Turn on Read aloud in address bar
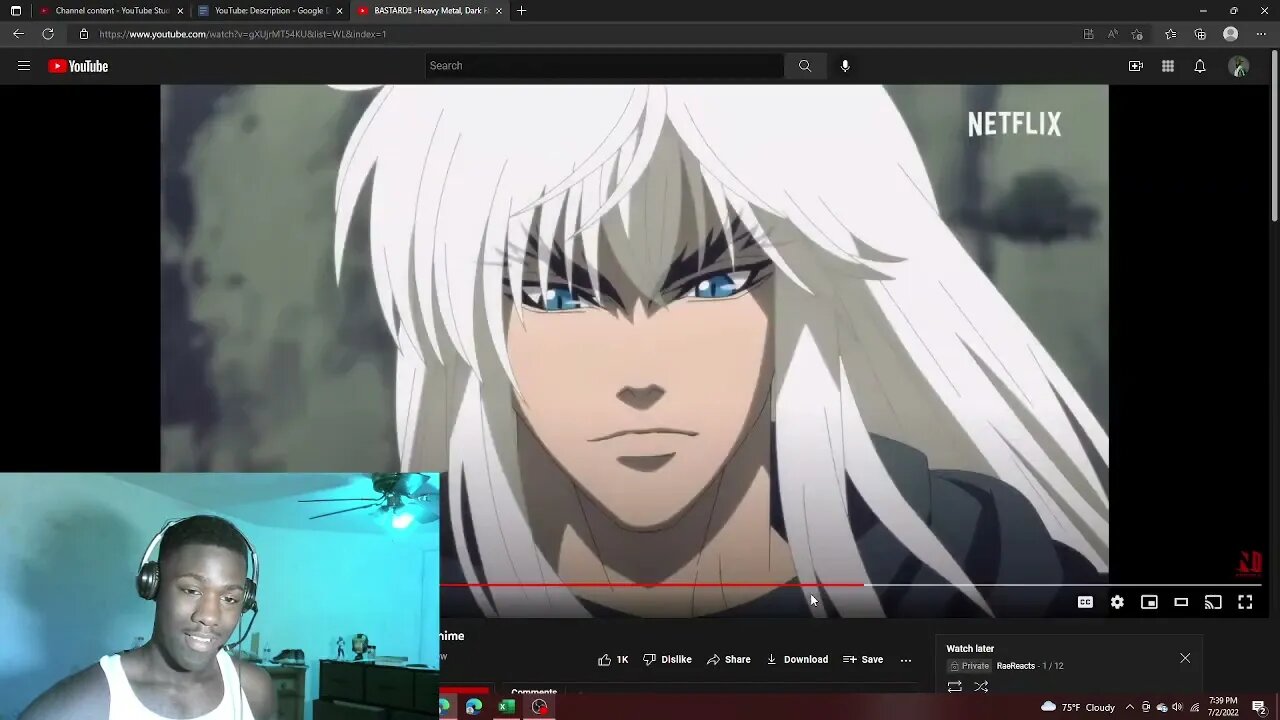This screenshot has height=720, width=1280. pyautogui.click(x=1113, y=34)
